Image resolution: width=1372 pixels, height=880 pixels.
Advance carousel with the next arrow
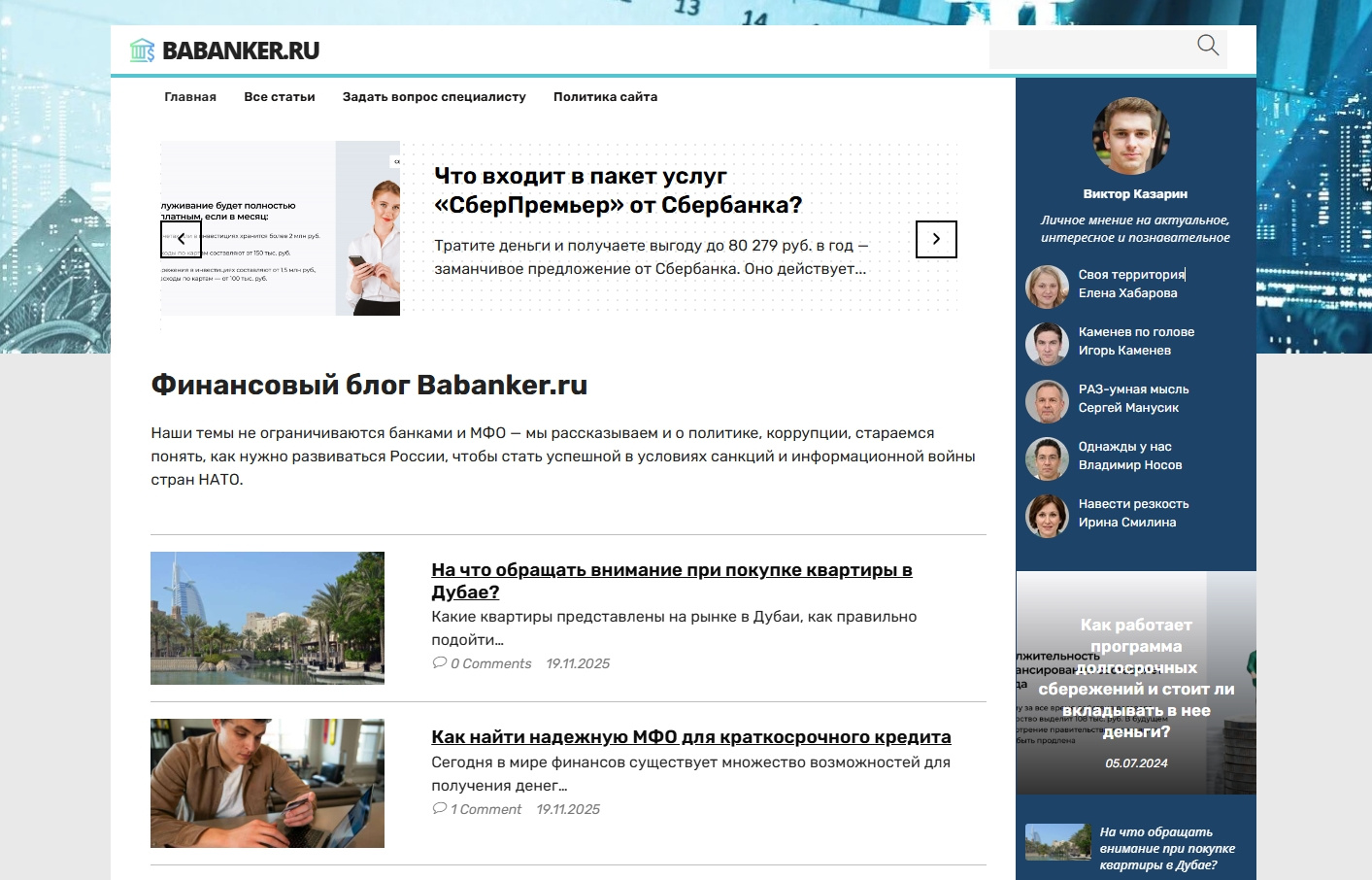point(936,239)
